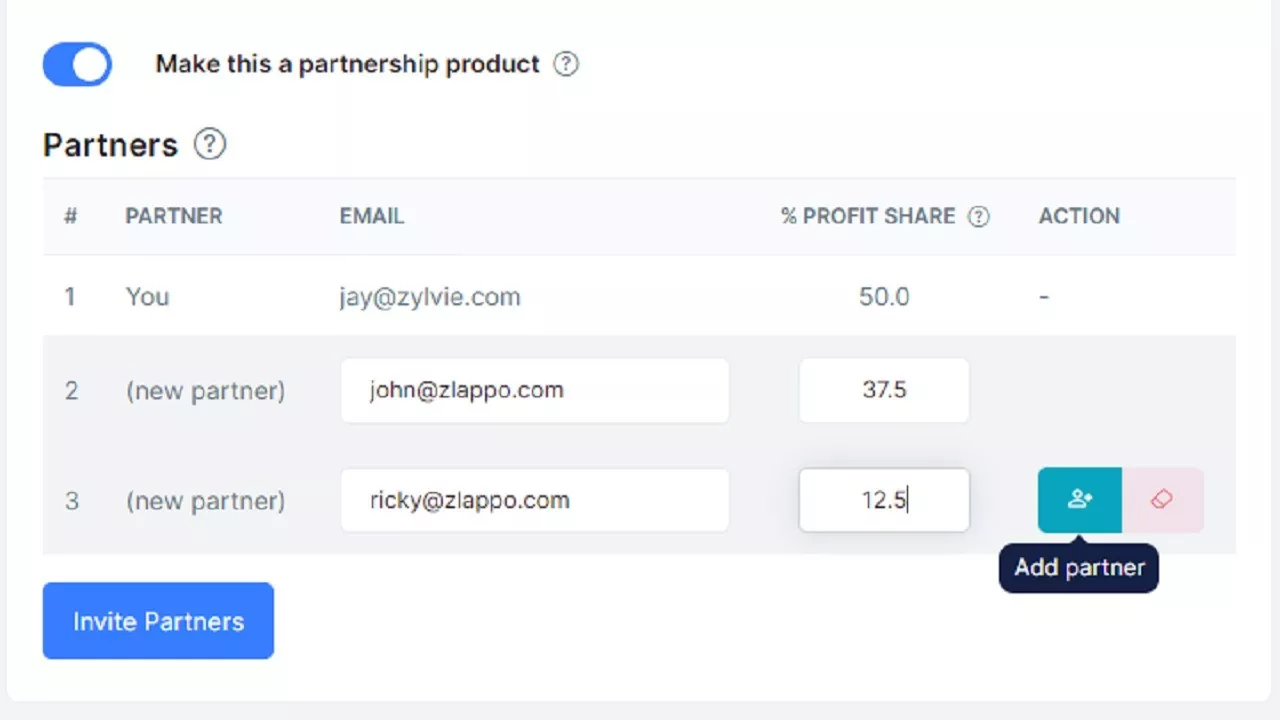This screenshot has width=1280, height=720.
Task: Click the % PROFIT SHARE header text
Action: [868, 216]
